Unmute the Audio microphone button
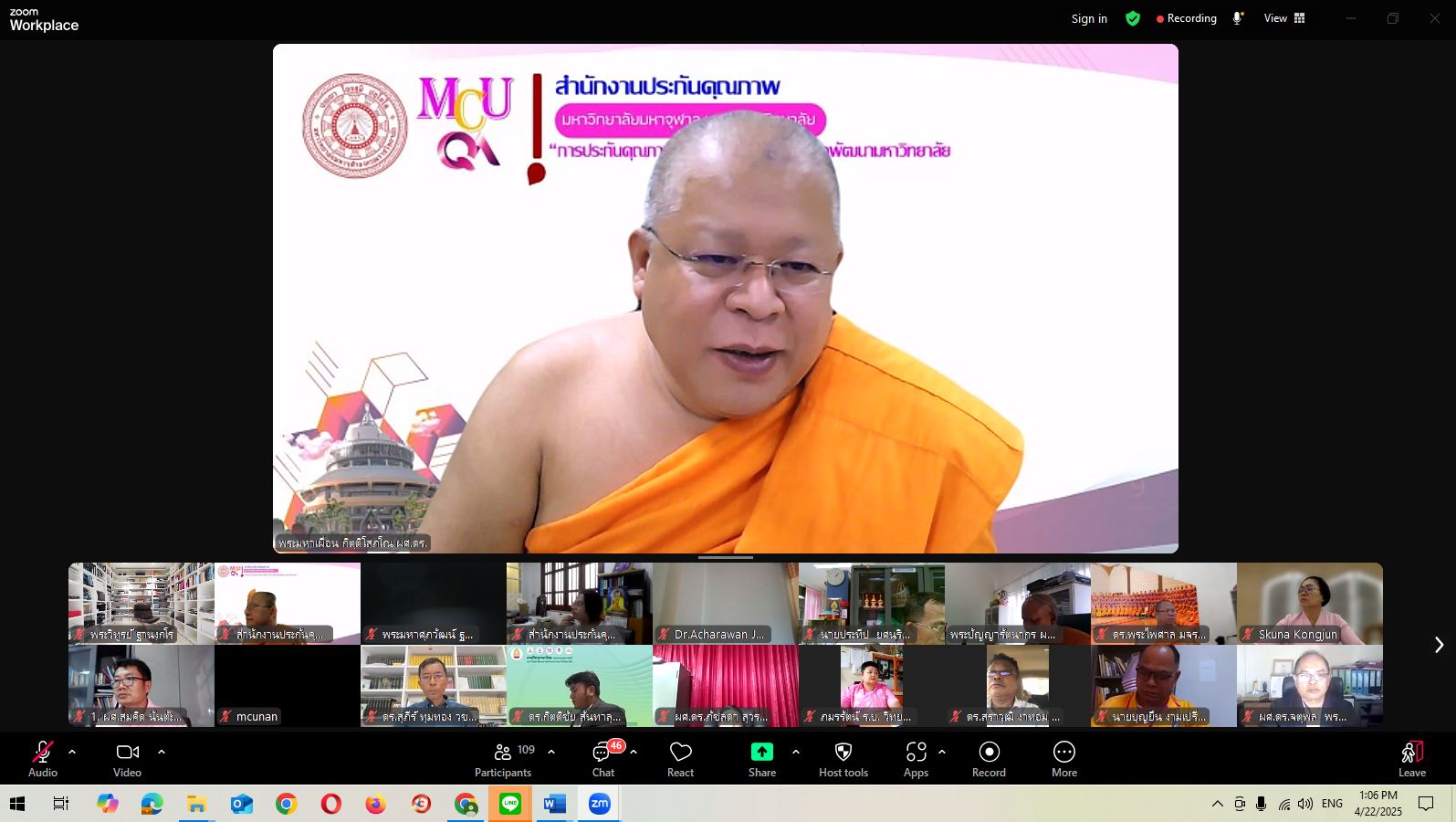The image size is (1456, 822). pos(42,759)
